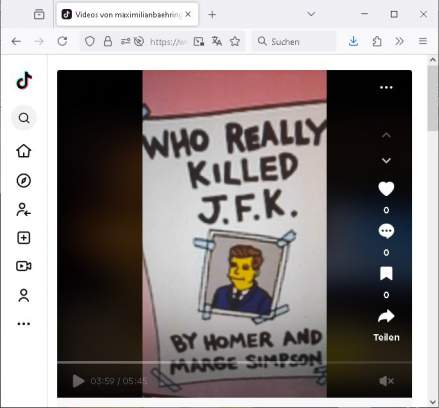Expand more toolbar tools overflow chevrons
Screen dimensions: 439x408
(399, 41)
